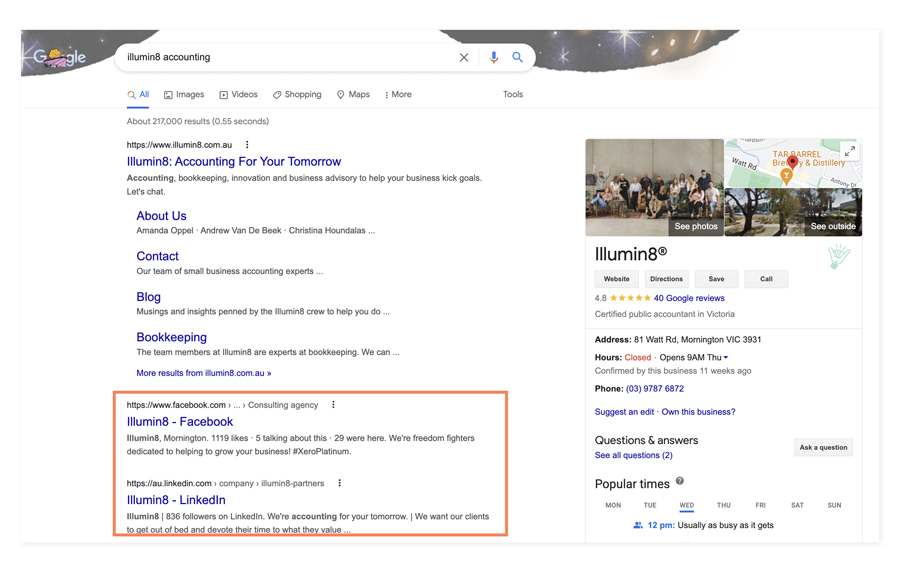Open the Illumin8 - Facebook result
Screen dimensions: 900x572
point(180,422)
